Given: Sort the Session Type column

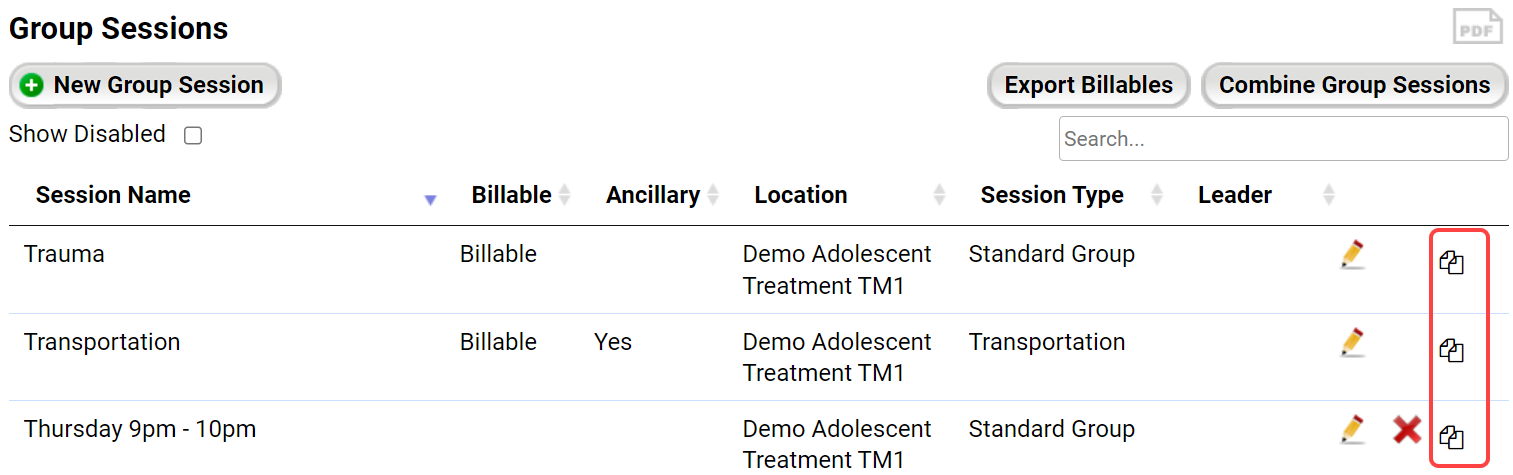Looking at the screenshot, I should pyautogui.click(x=1157, y=195).
